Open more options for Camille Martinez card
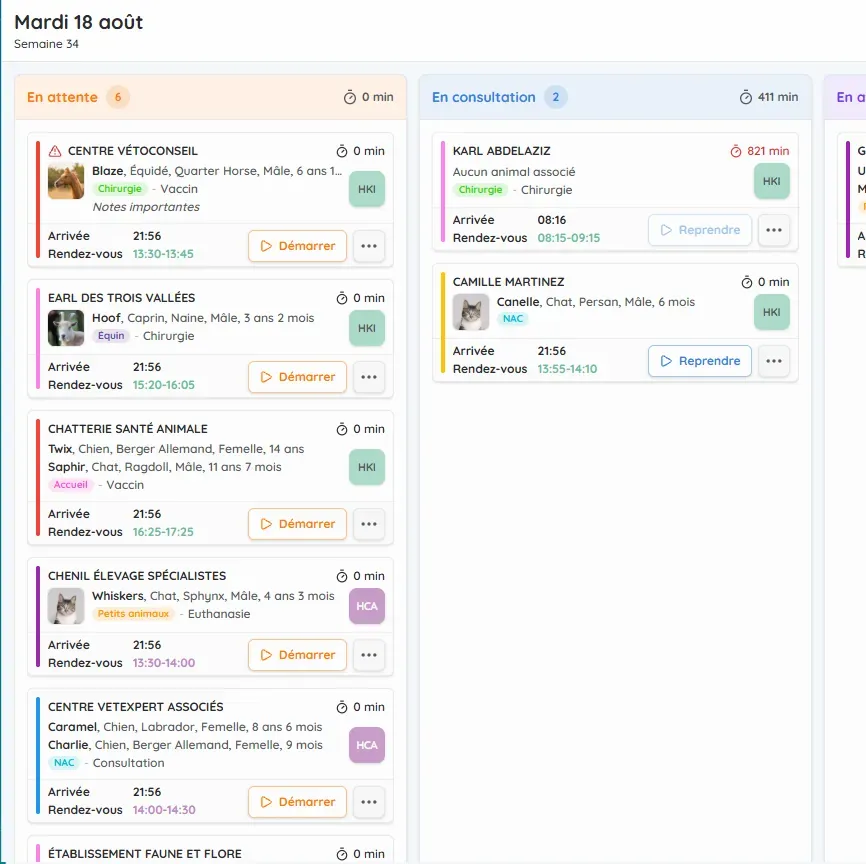 (774, 361)
